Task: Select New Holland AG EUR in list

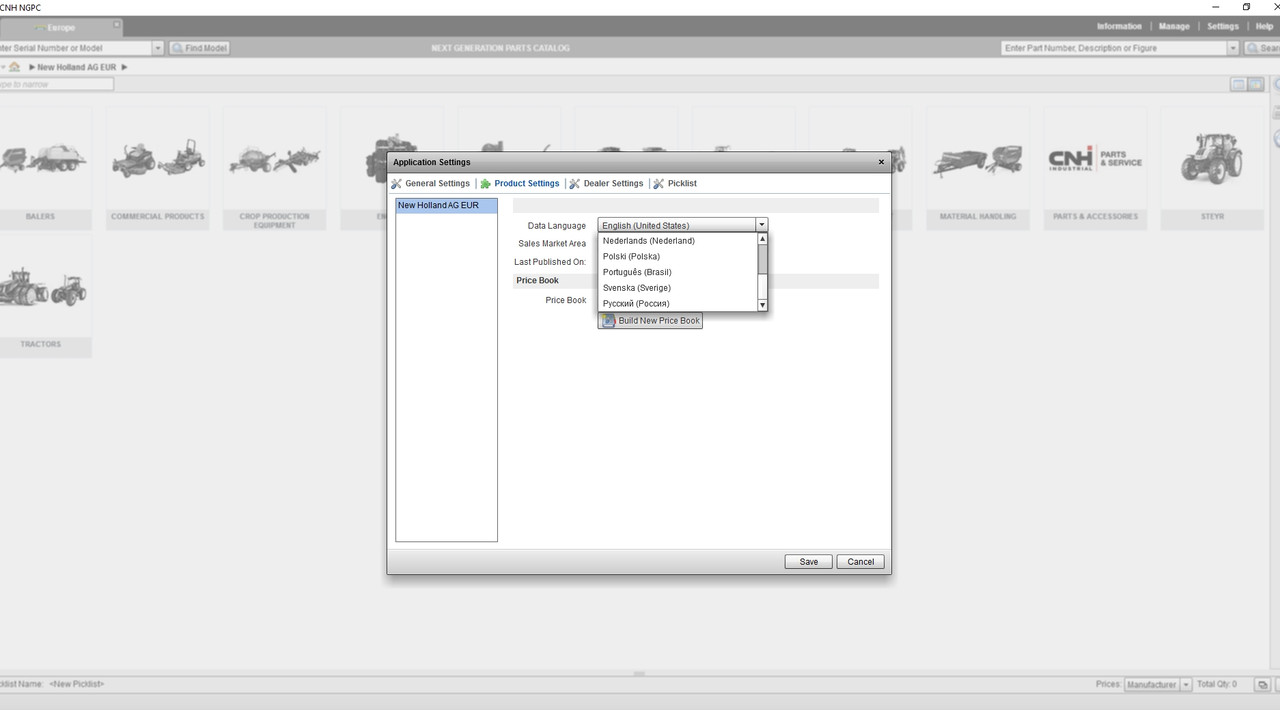Action: coord(446,205)
